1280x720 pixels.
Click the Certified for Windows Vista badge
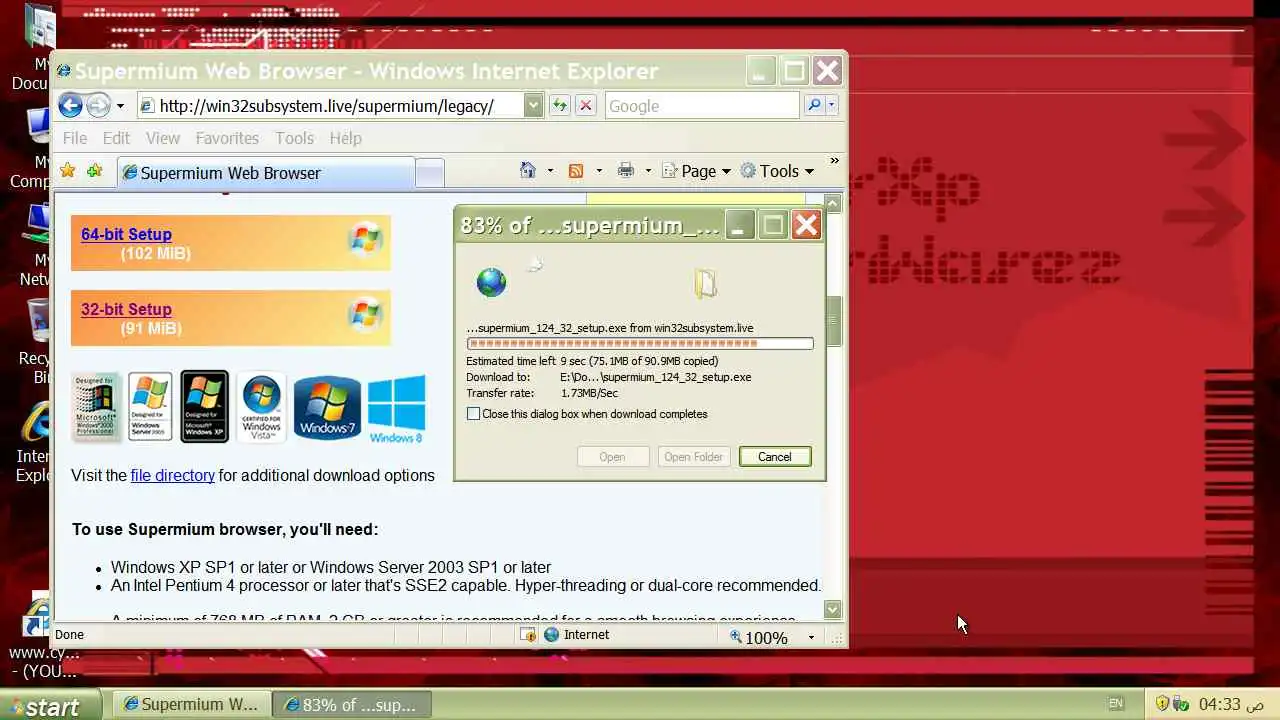261,407
